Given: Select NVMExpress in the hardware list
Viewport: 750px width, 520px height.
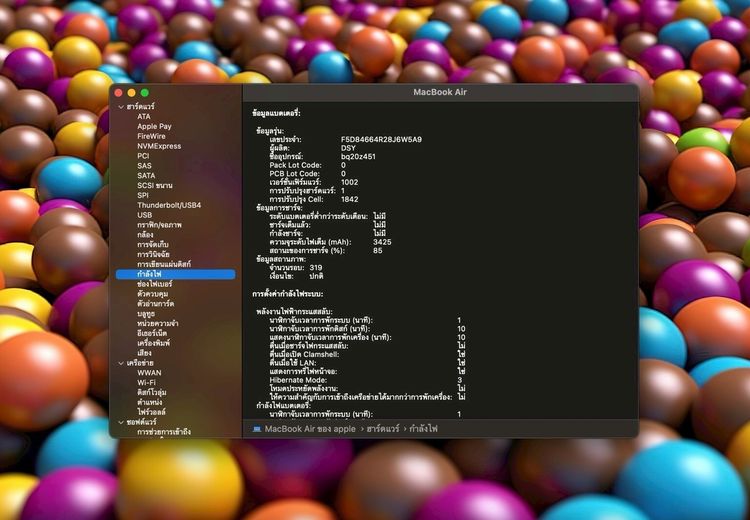Looking at the screenshot, I should coord(159,146).
